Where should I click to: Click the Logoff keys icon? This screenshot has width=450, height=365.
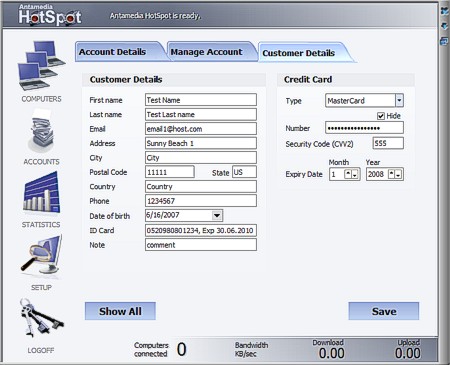point(41,317)
